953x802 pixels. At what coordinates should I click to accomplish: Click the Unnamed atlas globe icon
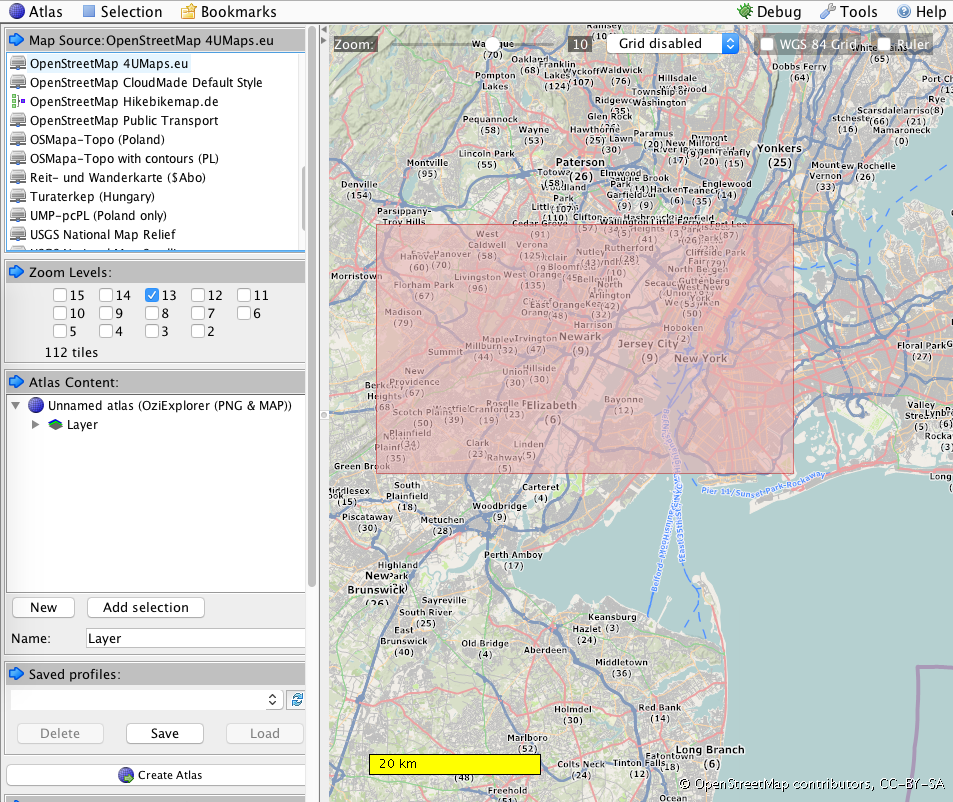36,405
